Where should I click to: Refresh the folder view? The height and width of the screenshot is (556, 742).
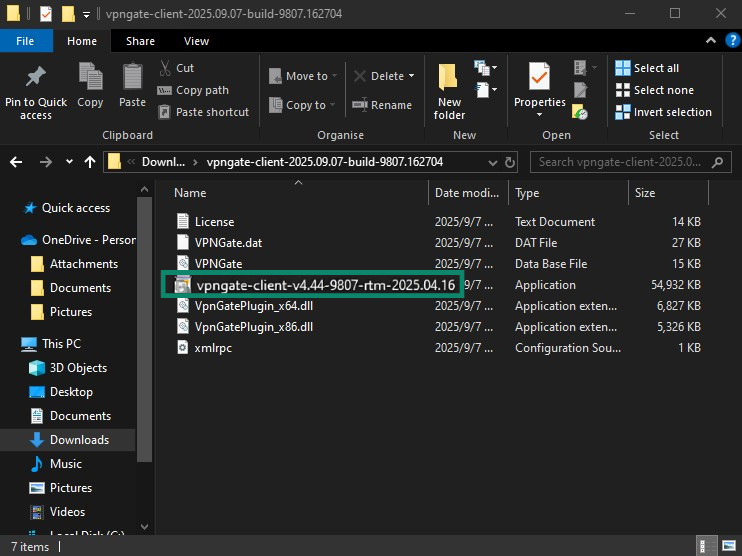[x=510, y=162]
